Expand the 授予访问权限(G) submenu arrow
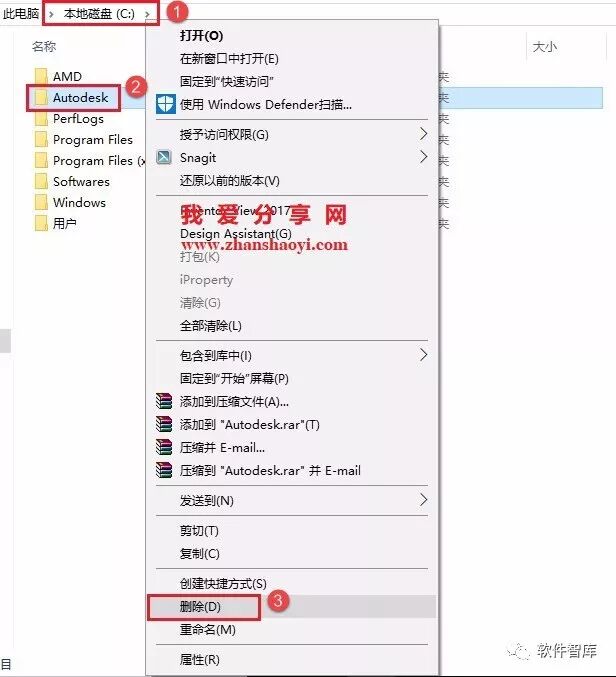Screen dimensions: 616x677 423,134
